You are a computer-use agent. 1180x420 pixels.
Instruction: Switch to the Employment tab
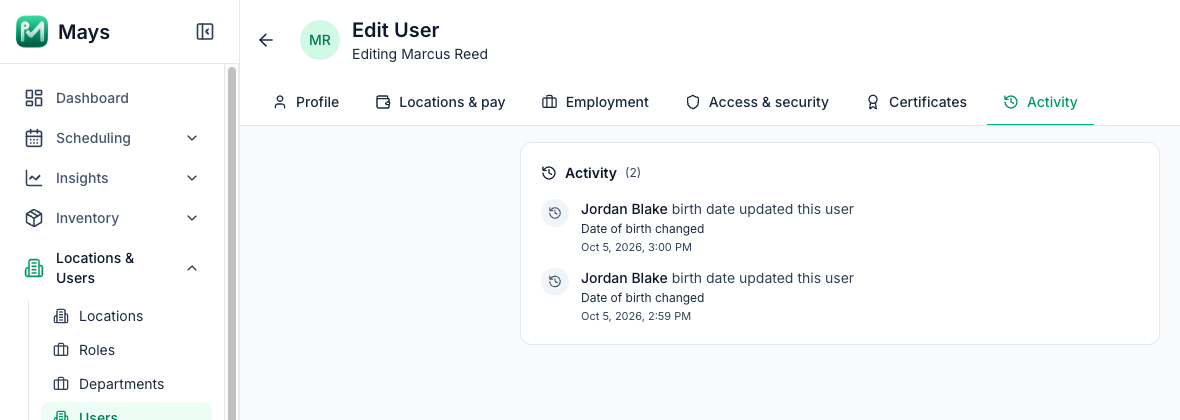click(595, 102)
